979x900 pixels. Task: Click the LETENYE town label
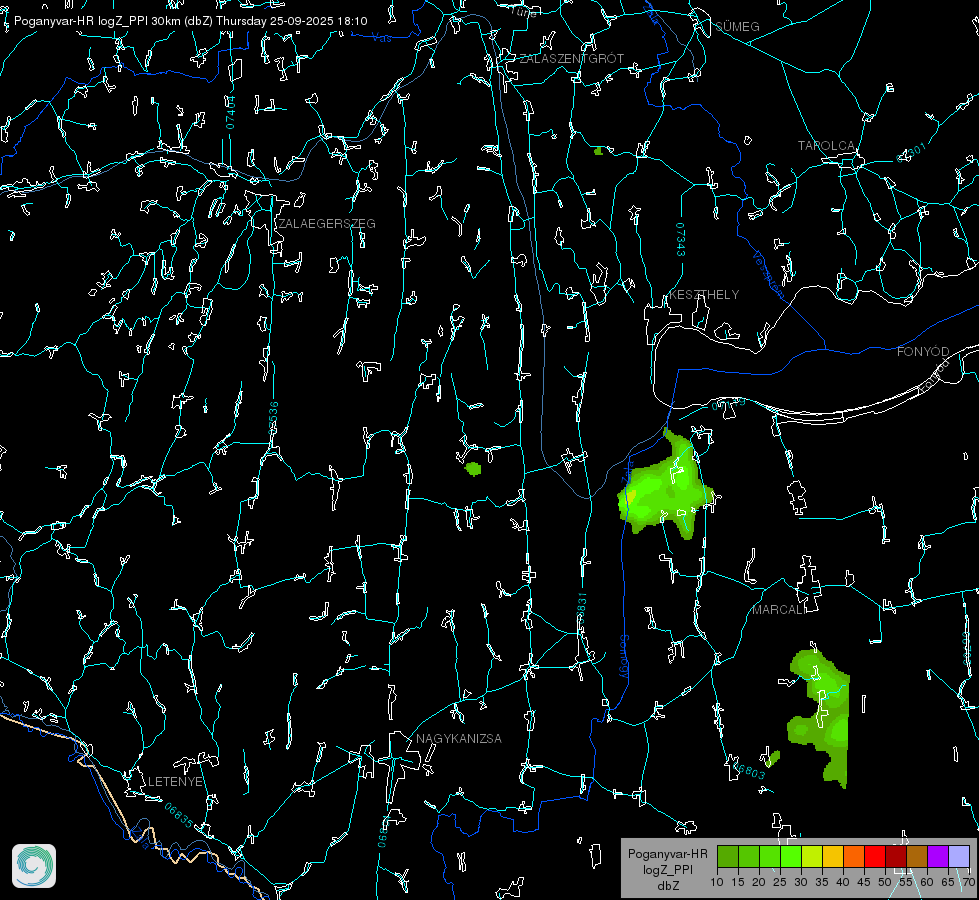(x=175, y=781)
